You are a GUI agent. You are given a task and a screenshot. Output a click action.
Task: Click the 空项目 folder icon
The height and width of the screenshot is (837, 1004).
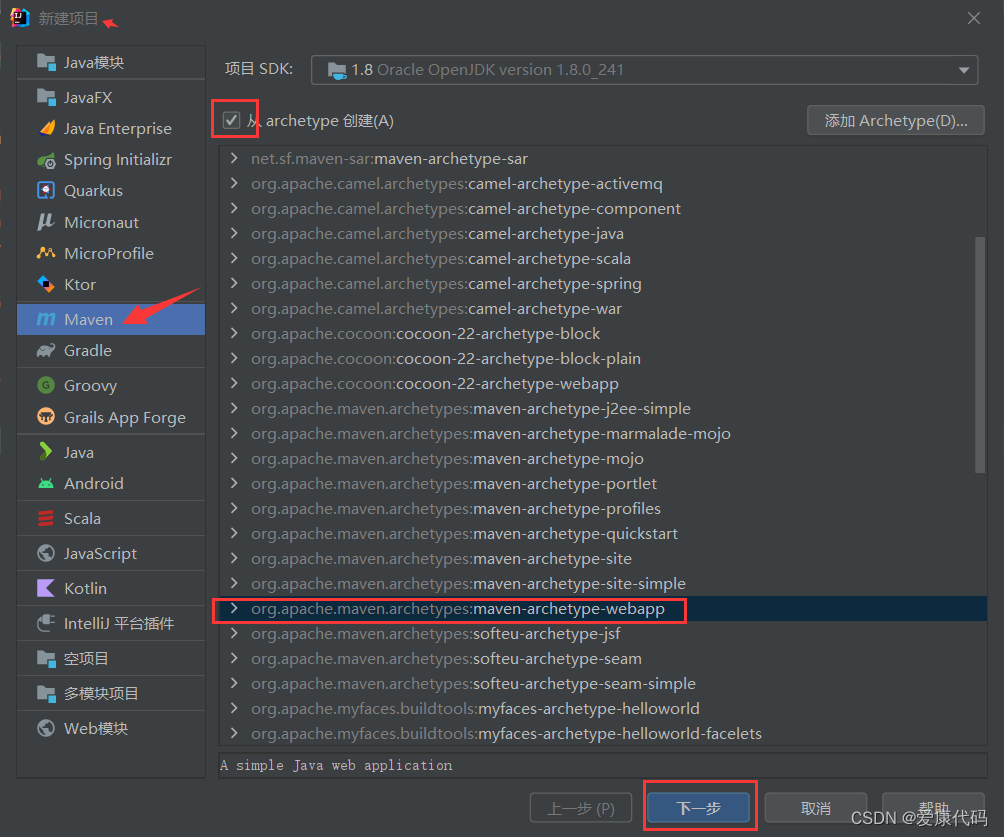[46, 658]
